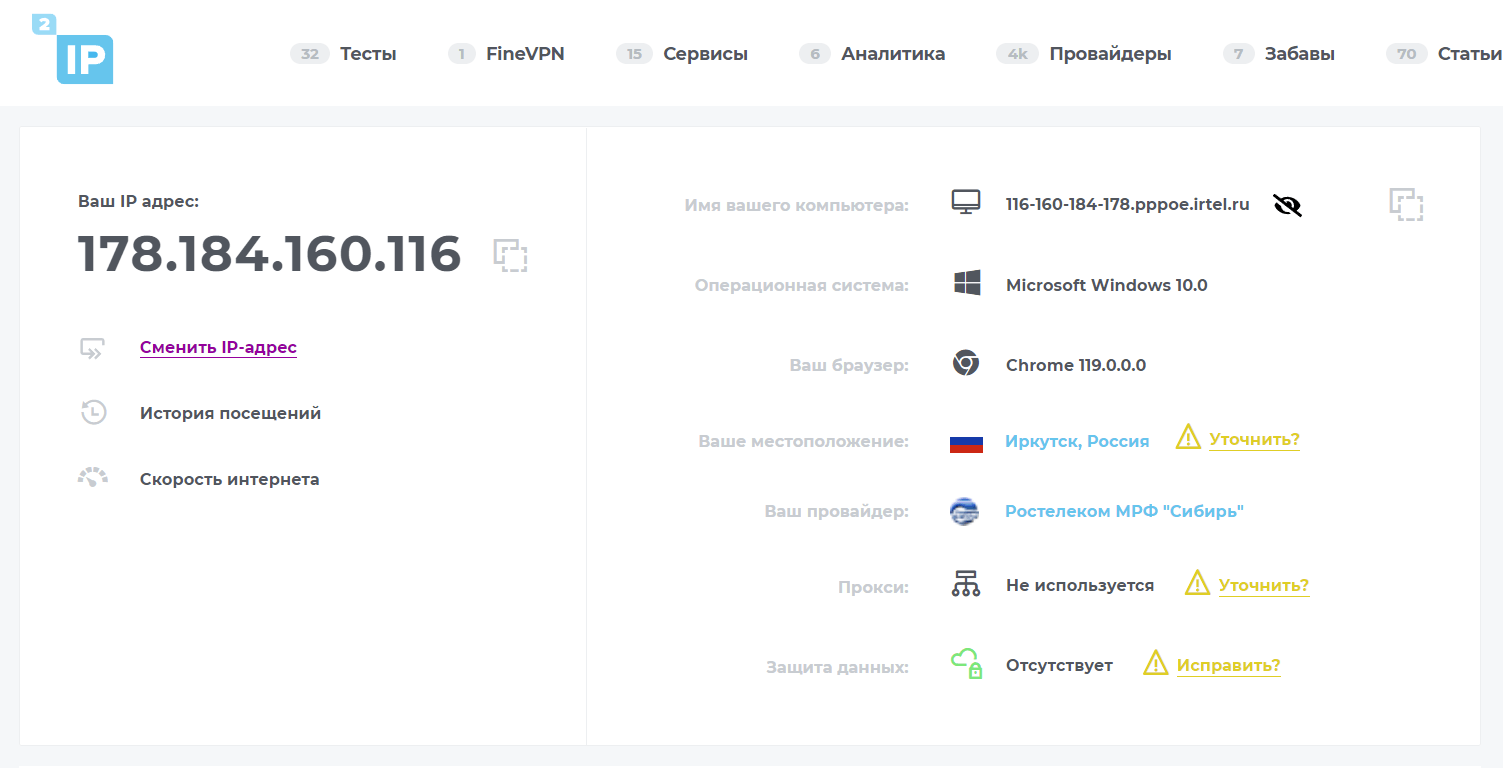This screenshot has height=768, width=1503.
Task: Open the Сервисы menu
Action: pyautogui.click(x=705, y=54)
